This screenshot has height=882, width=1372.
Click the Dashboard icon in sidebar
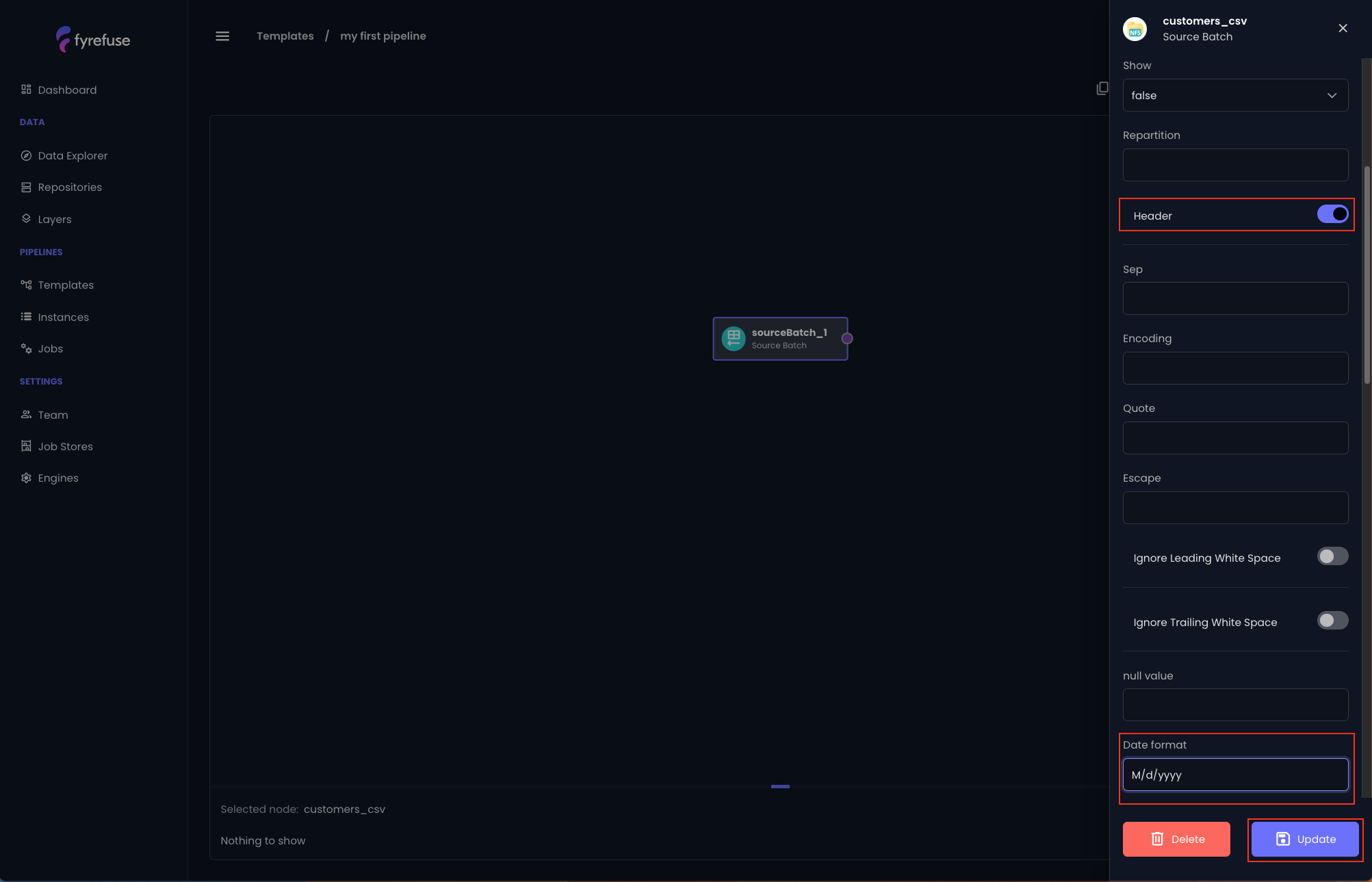coord(26,90)
